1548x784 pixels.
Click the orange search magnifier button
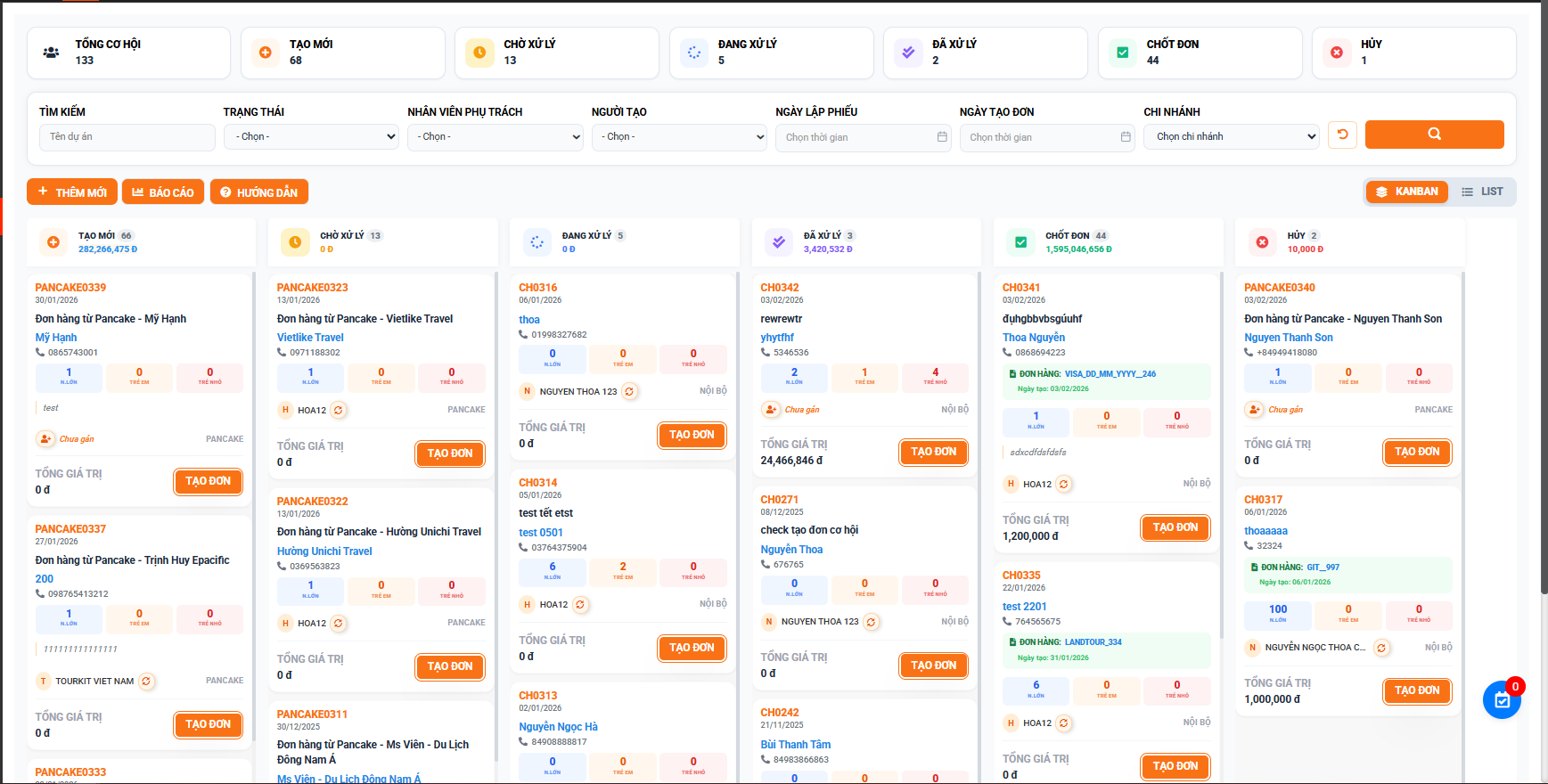tap(1433, 135)
